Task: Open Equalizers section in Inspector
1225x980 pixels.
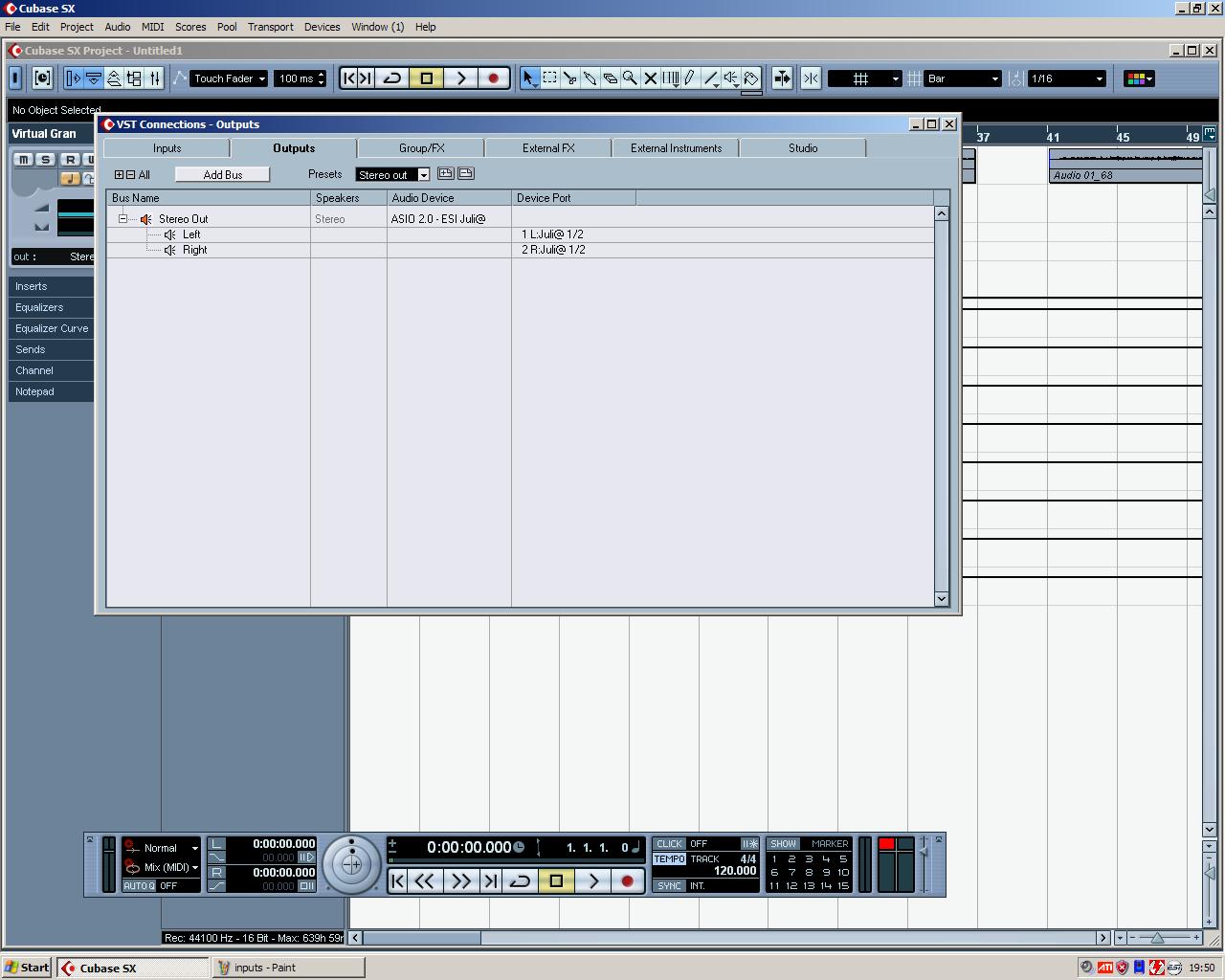Action: (x=51, y=307)
